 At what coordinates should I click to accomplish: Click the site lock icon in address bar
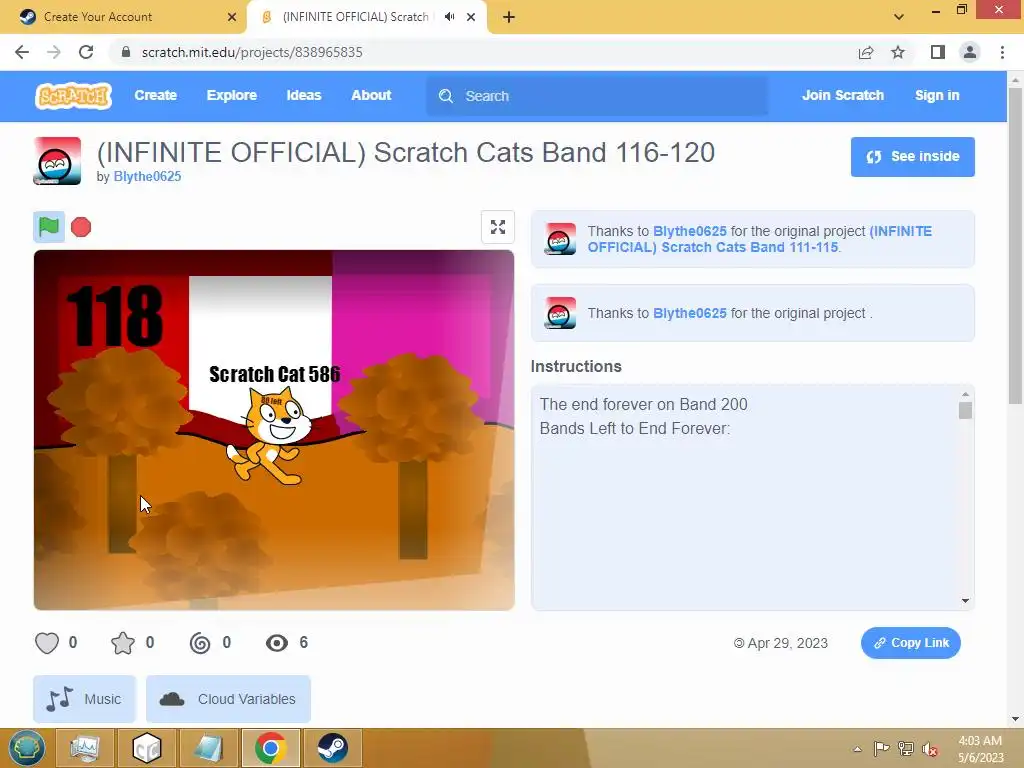coord(126,52)
